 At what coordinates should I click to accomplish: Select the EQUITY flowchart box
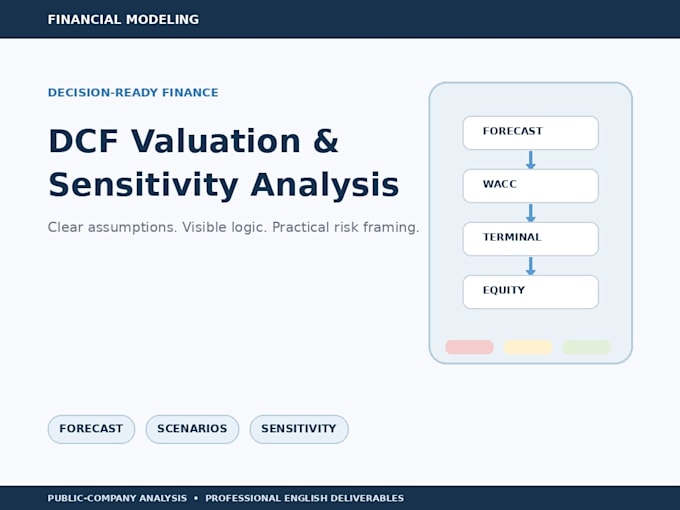pos(530,292)
